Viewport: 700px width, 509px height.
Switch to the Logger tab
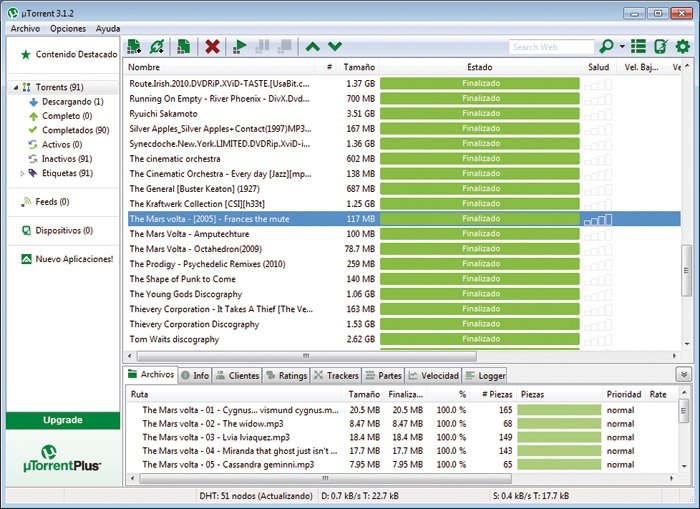[485, 375]
